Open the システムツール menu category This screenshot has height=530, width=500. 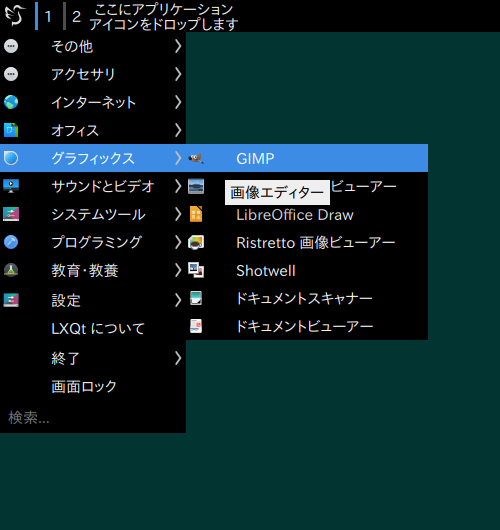pos(93,214)
